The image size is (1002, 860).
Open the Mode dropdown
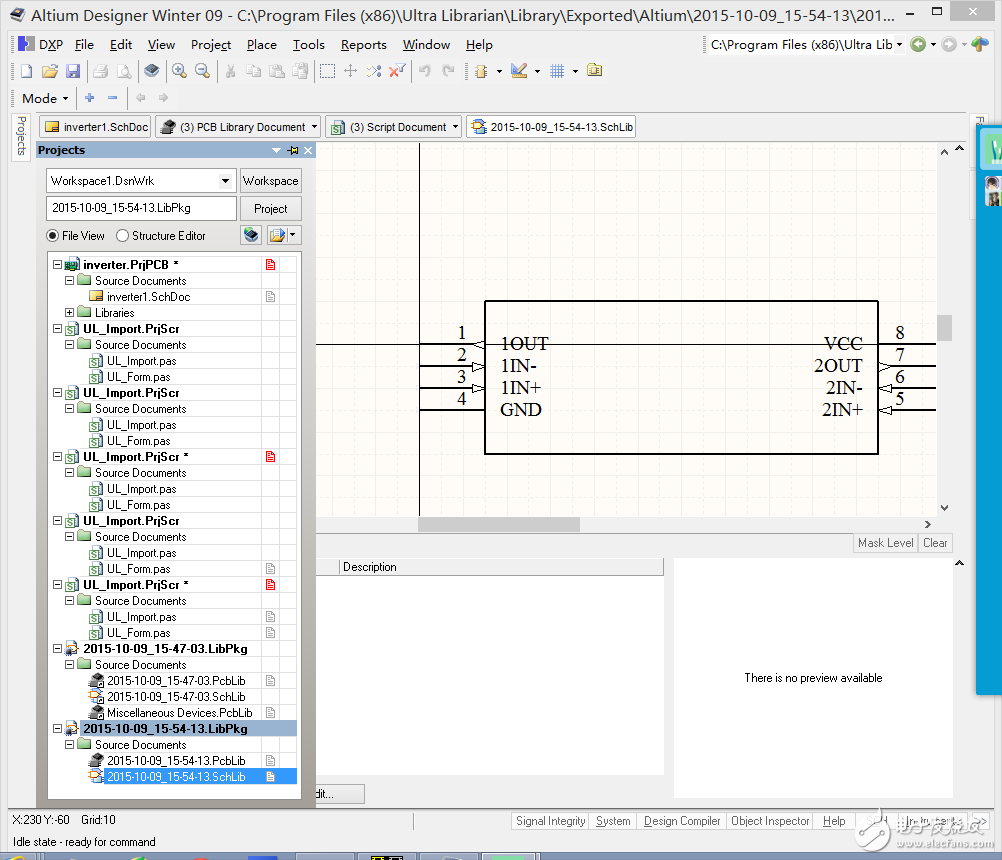tap(45, 98)
